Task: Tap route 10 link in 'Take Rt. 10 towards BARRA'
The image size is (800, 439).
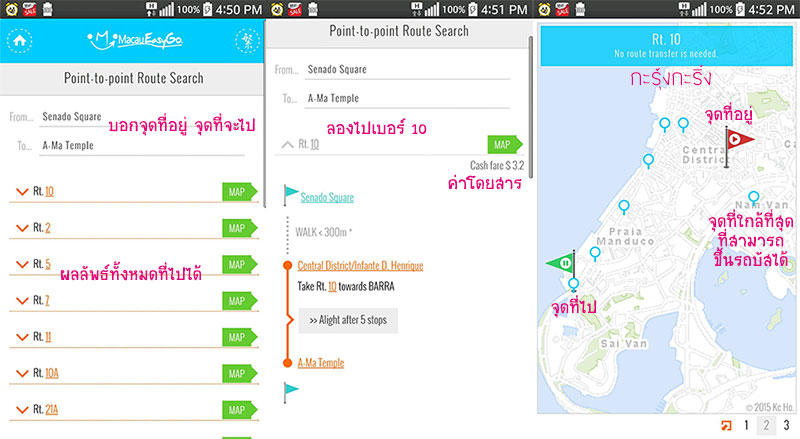Action: (332, 286)
